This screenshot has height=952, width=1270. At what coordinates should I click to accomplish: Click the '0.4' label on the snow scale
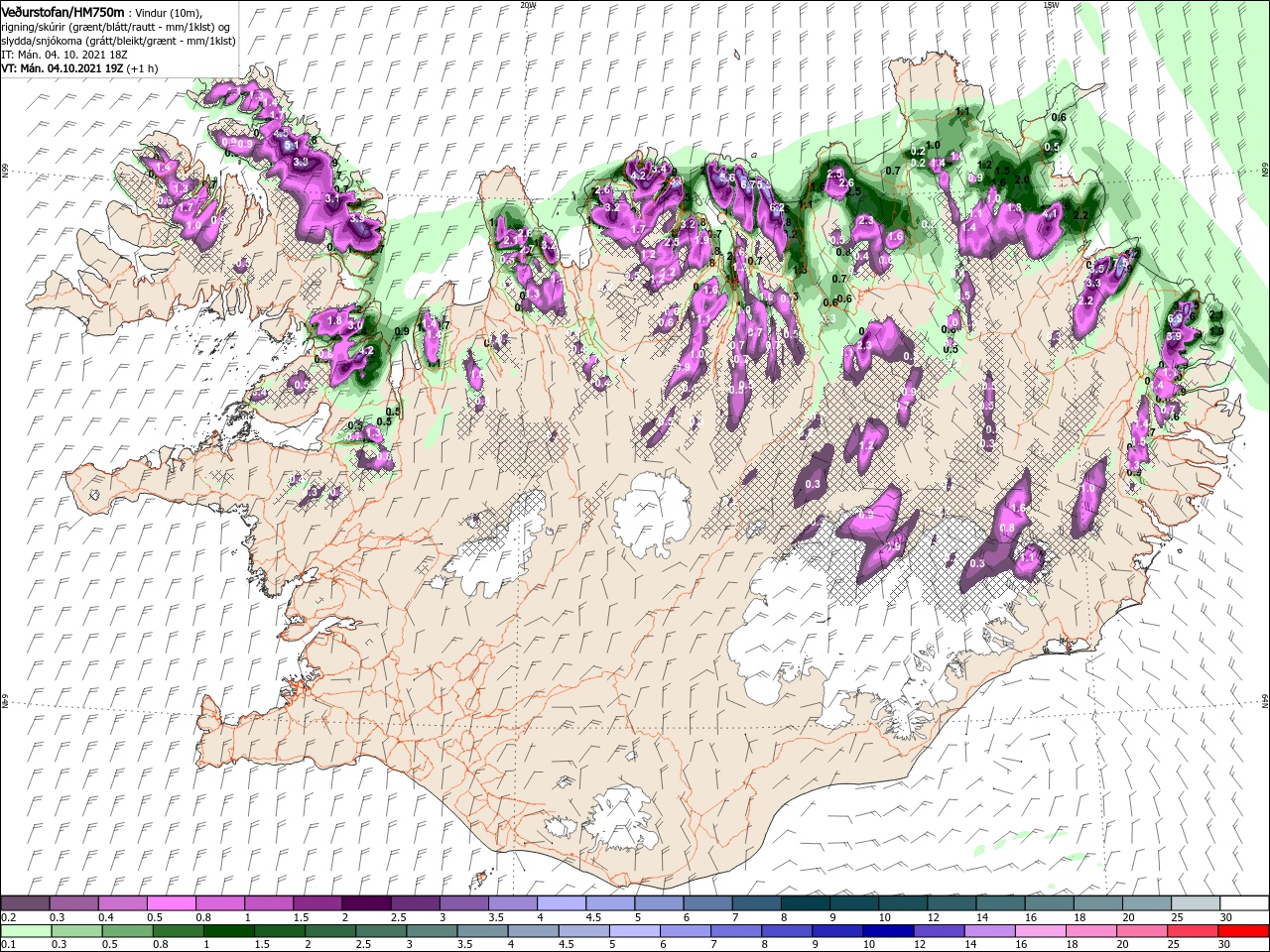[x=106, y=917]
